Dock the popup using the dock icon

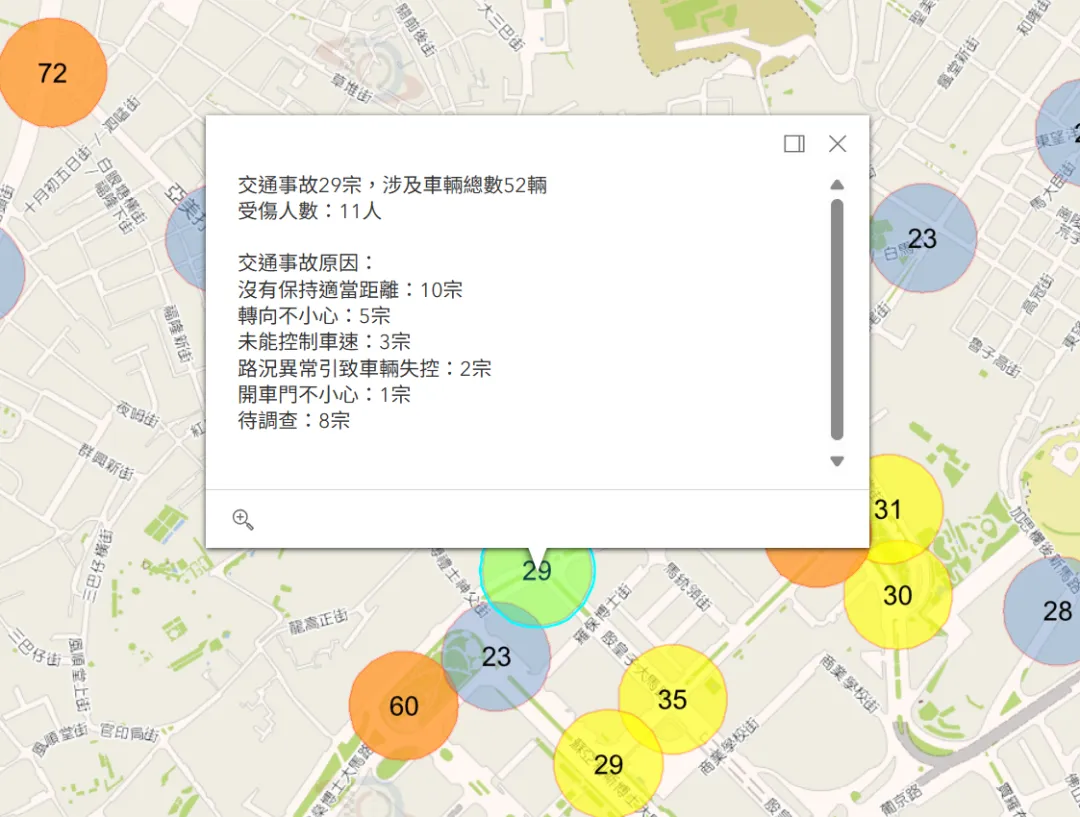pyautogui.click(x=794, y=144)
